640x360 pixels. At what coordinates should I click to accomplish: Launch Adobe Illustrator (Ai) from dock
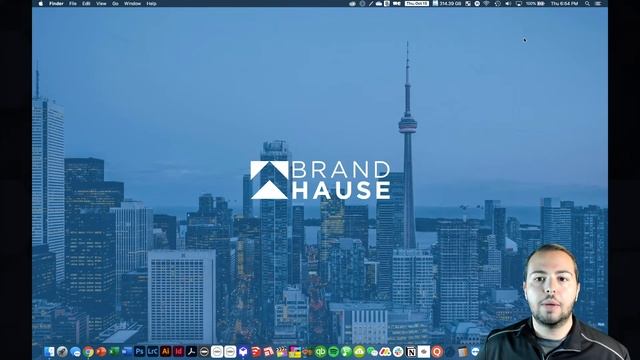point(165,351)
